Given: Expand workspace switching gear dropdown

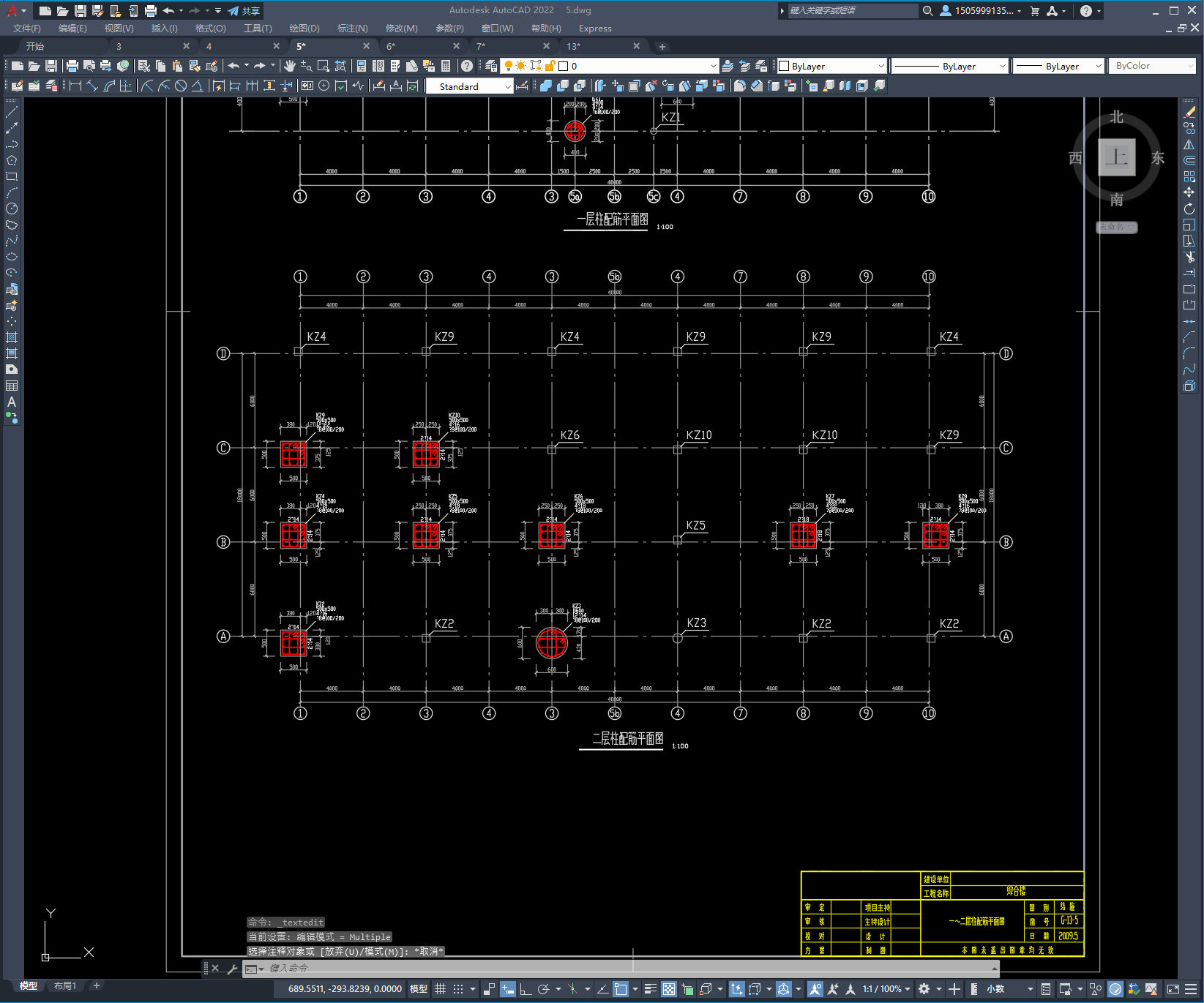Looking at the screenshot, I should pyautogui.click(x=939, y=989).
